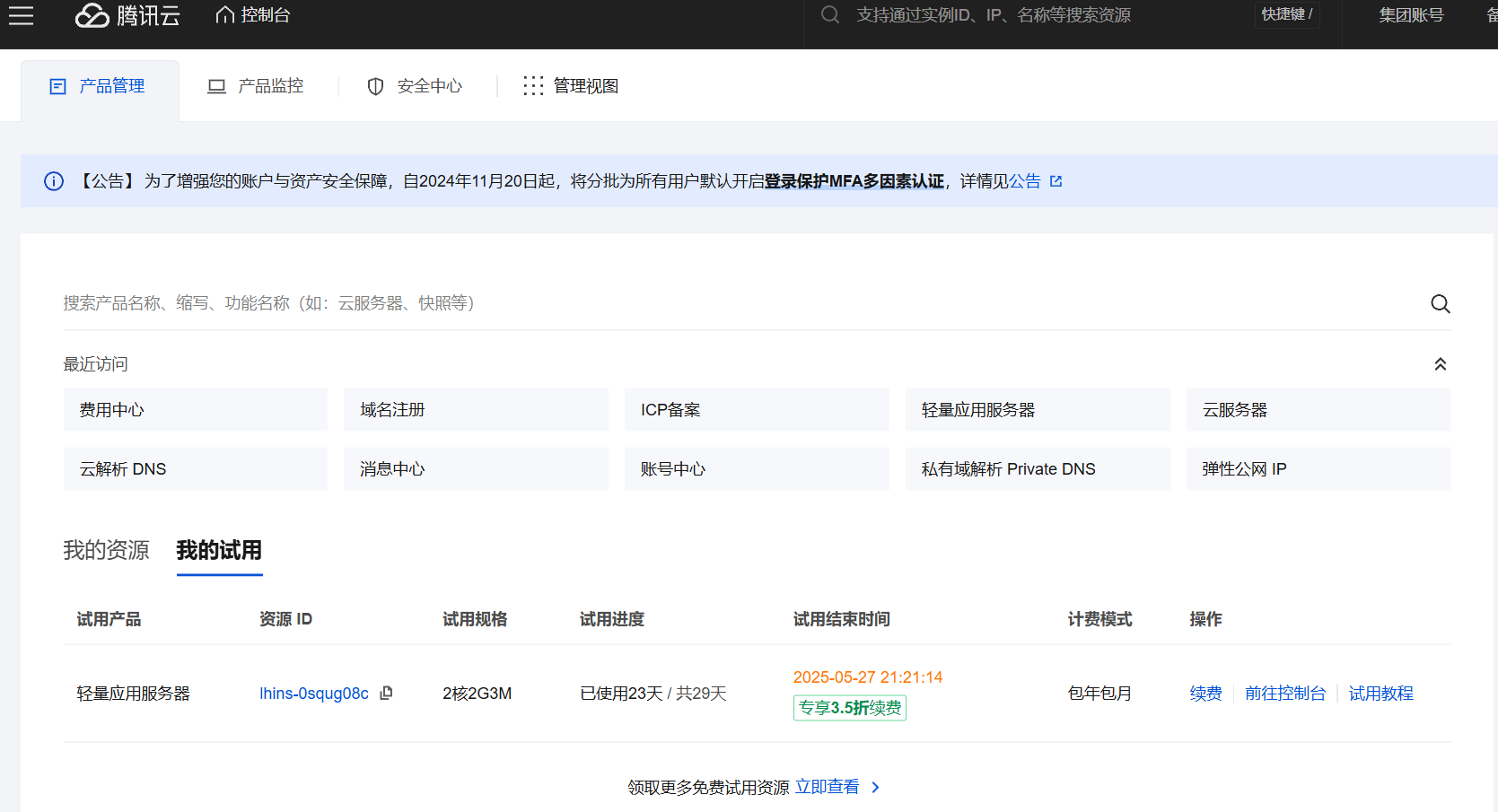Switch to the 我的资源 tab
This screenshot has width=1498, height=812.
(x=106, y=550)
